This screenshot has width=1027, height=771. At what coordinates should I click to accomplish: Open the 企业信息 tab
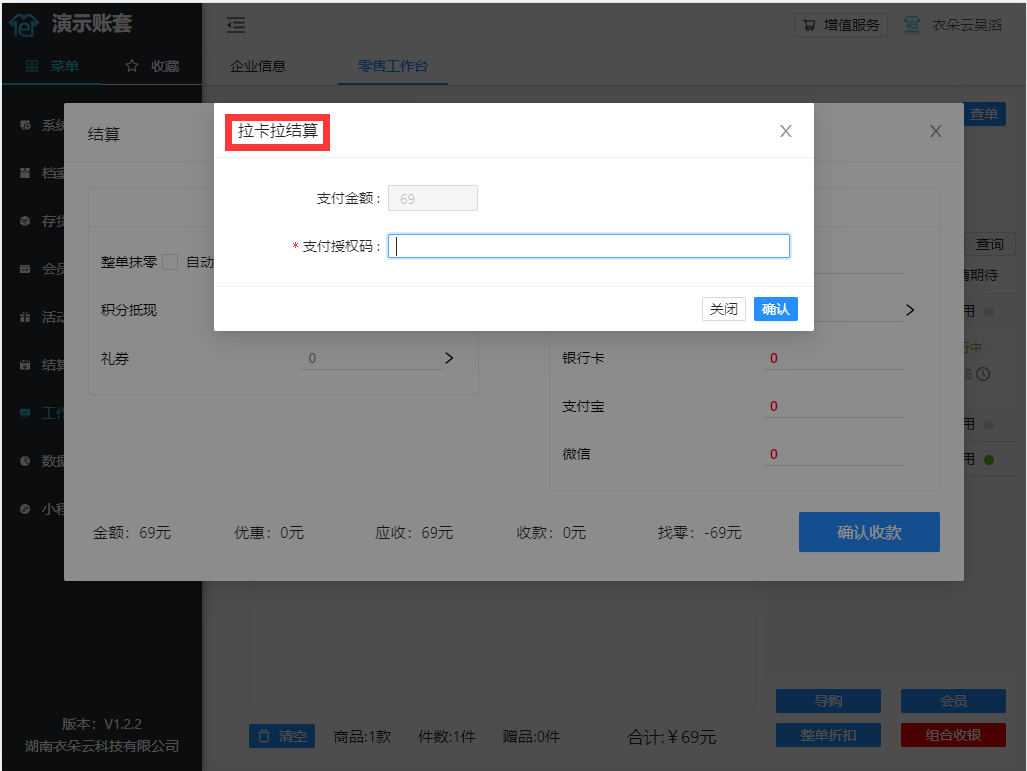click(x=258, y=66)
